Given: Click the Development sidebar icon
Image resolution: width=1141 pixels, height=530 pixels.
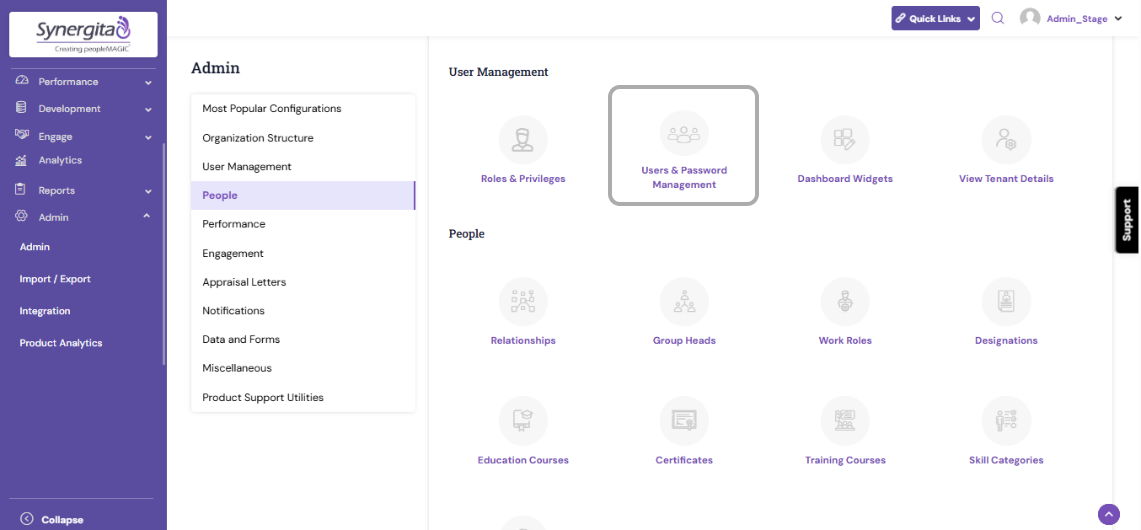Looking at the screenshot, I should click(21, 108).
